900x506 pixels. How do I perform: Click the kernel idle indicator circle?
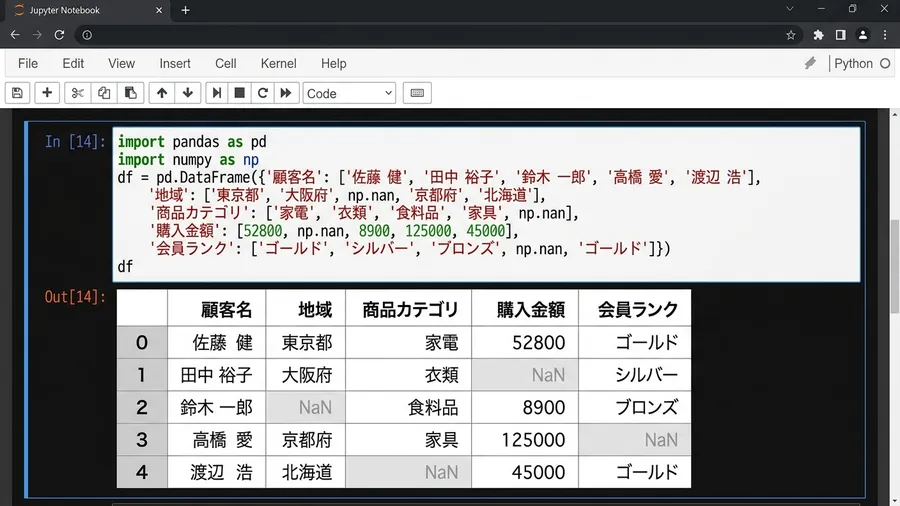click(x=885, y=64)
